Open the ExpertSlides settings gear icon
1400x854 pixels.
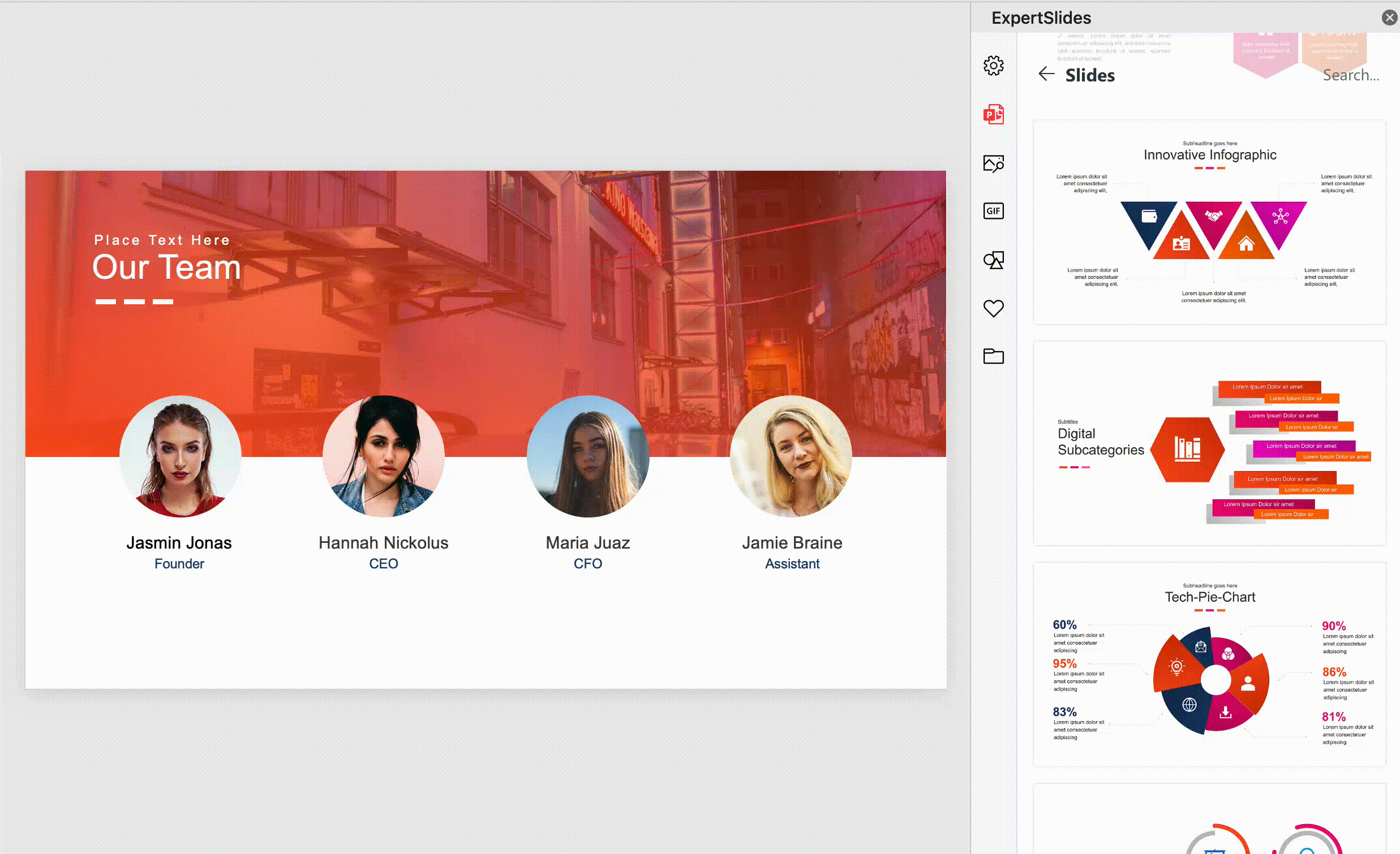click(993, 66)
